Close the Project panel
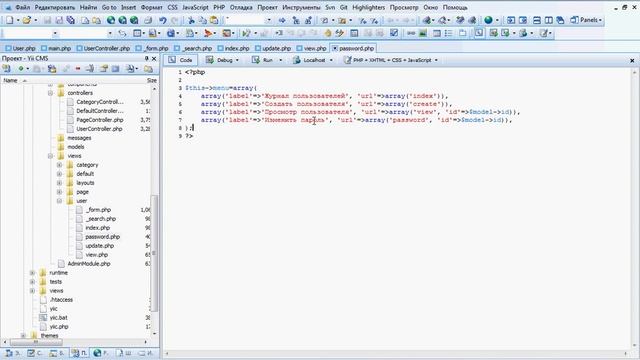The image size is (640, 360). [154, 59]
